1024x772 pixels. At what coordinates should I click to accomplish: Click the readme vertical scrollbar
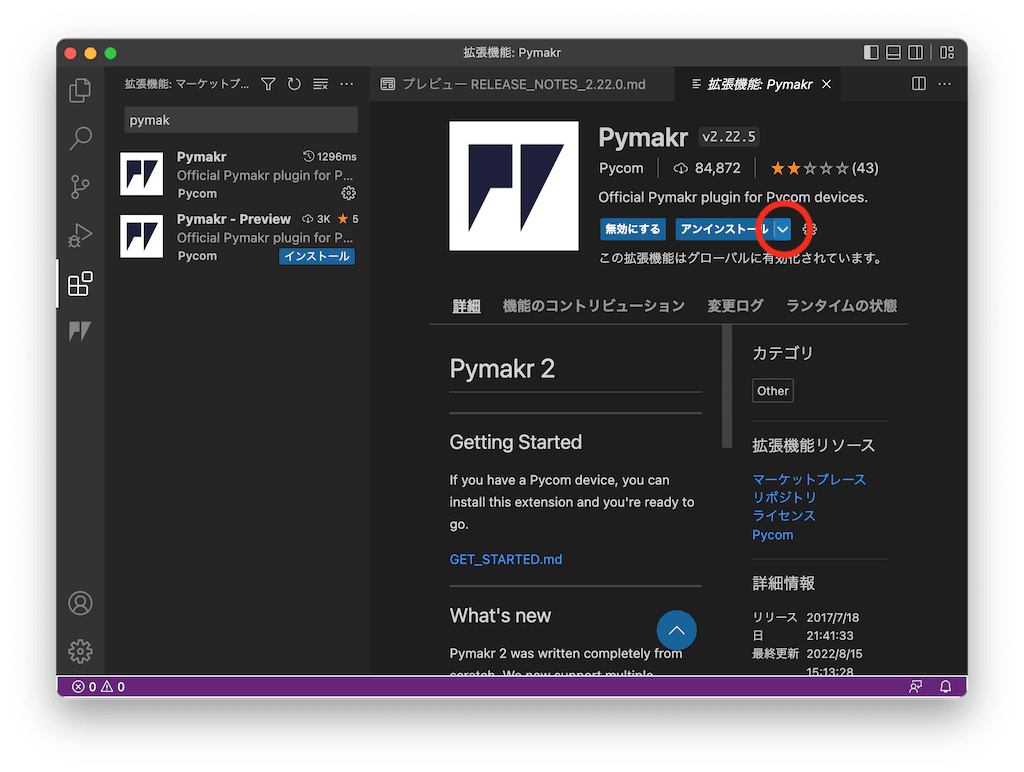[727, 387]
